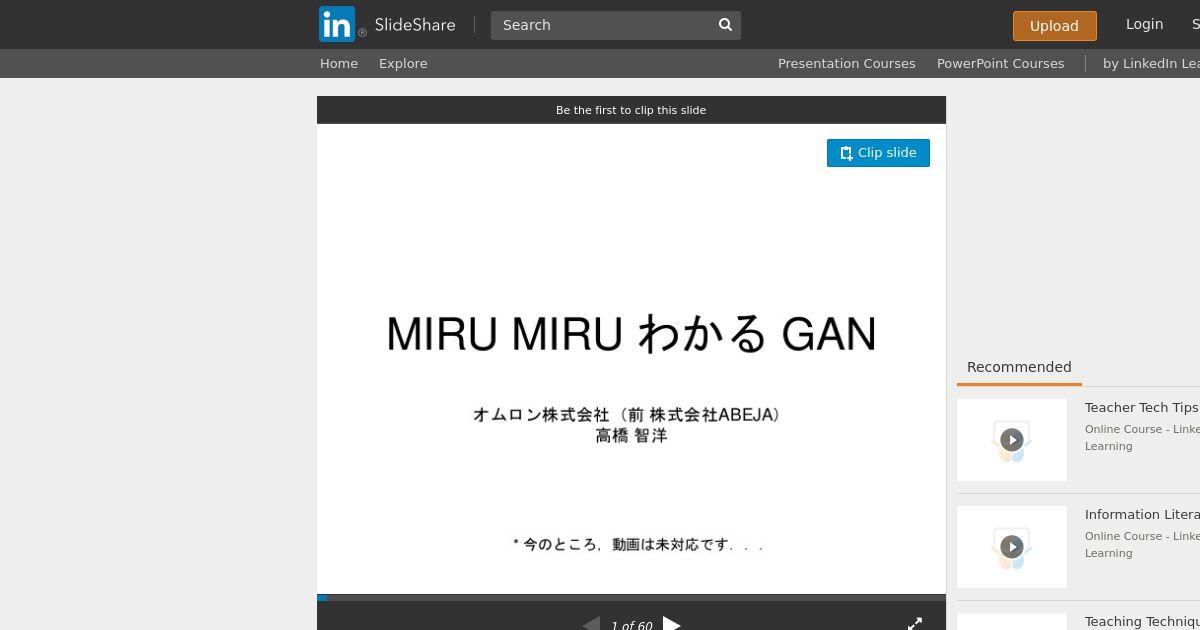Go to previous slide arrow
The width and height of the screenshot is (1200, 630).
click(x=591, y=624)
